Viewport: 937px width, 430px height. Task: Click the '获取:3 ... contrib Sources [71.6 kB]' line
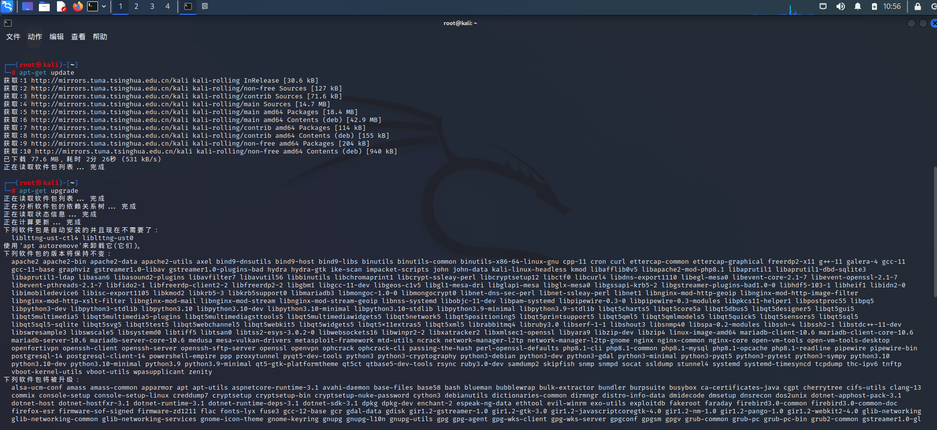coord(173,96)
